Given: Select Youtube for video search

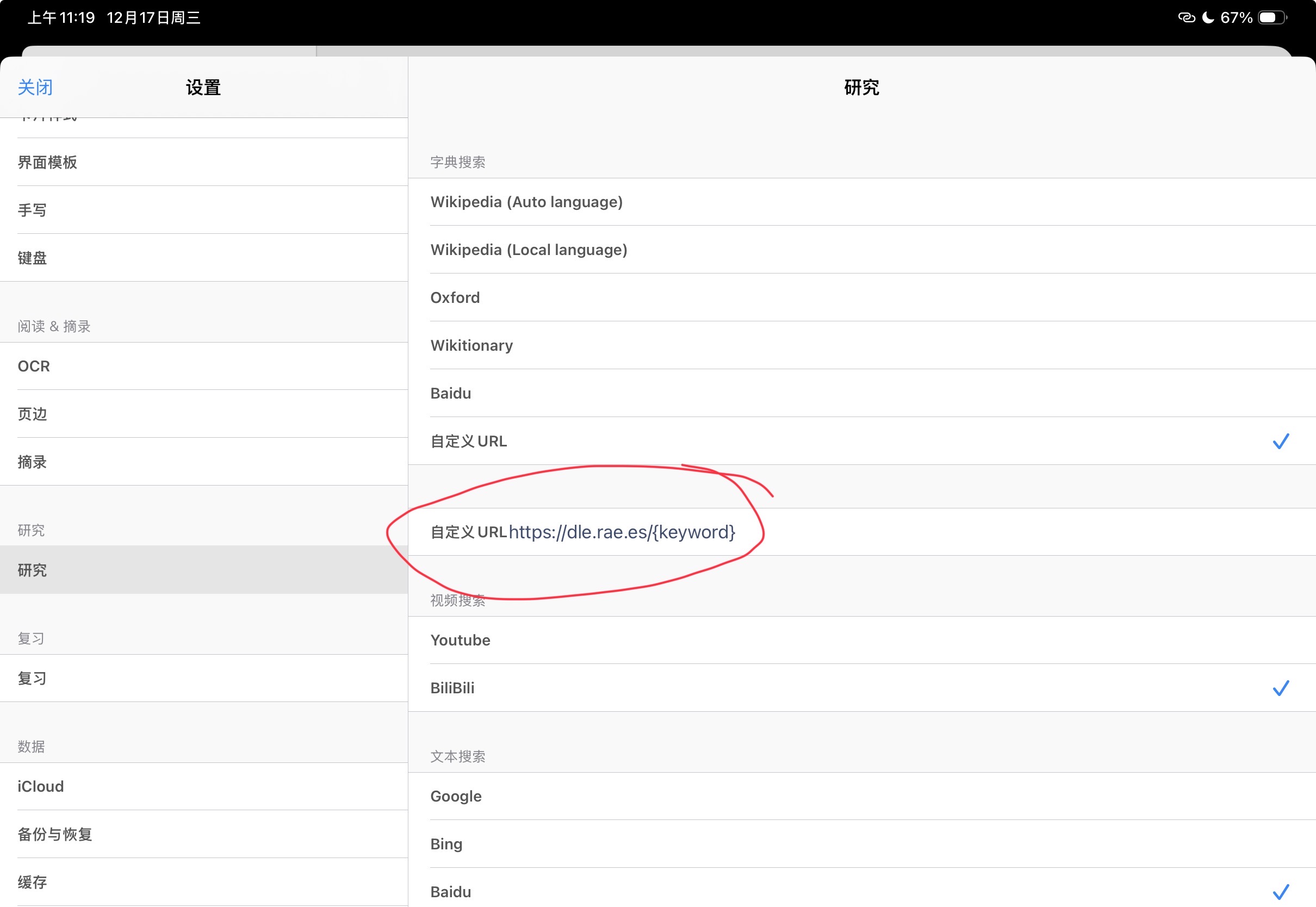Looking at the screenshot, I should pyautogui.click(x=460, y=641).
